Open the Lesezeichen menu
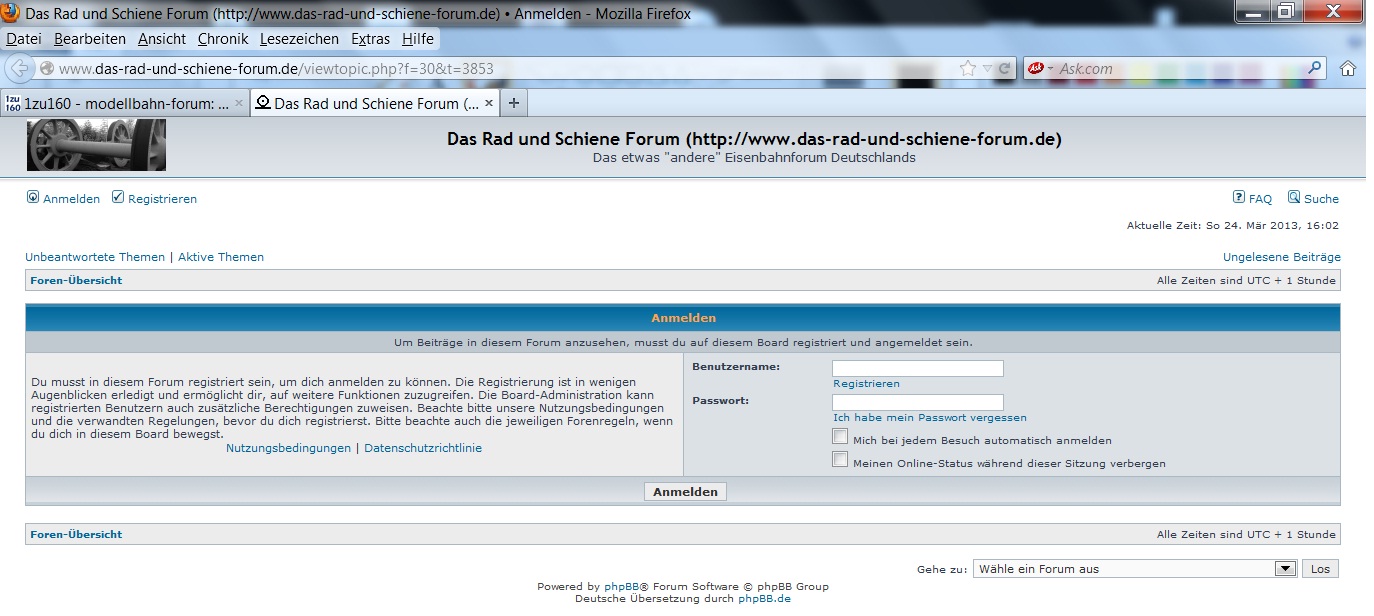 pyautogui.click(x=299, y=39)
